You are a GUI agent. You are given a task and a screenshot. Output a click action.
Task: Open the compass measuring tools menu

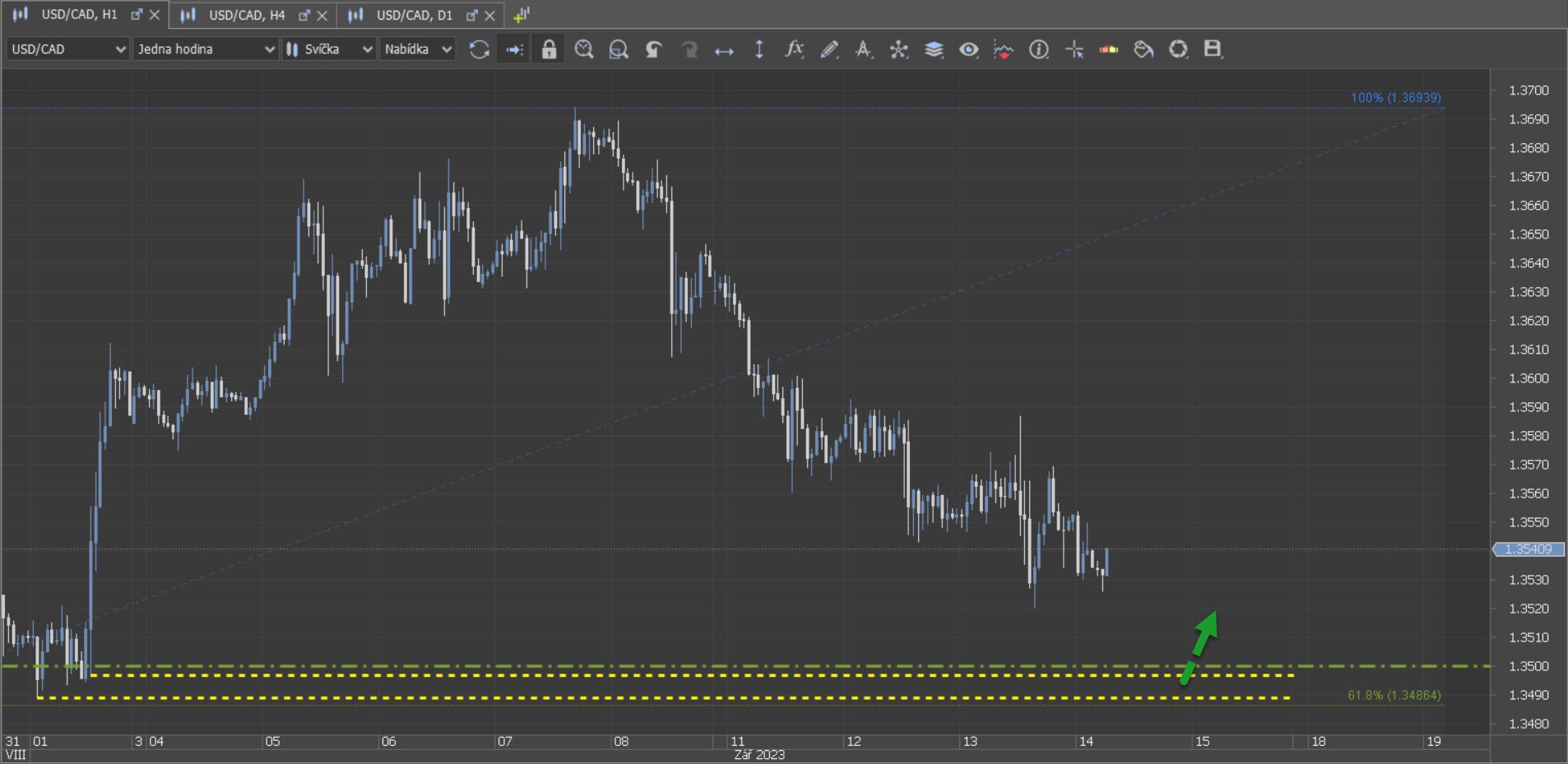pyautogui.click(x=864, y=49)
